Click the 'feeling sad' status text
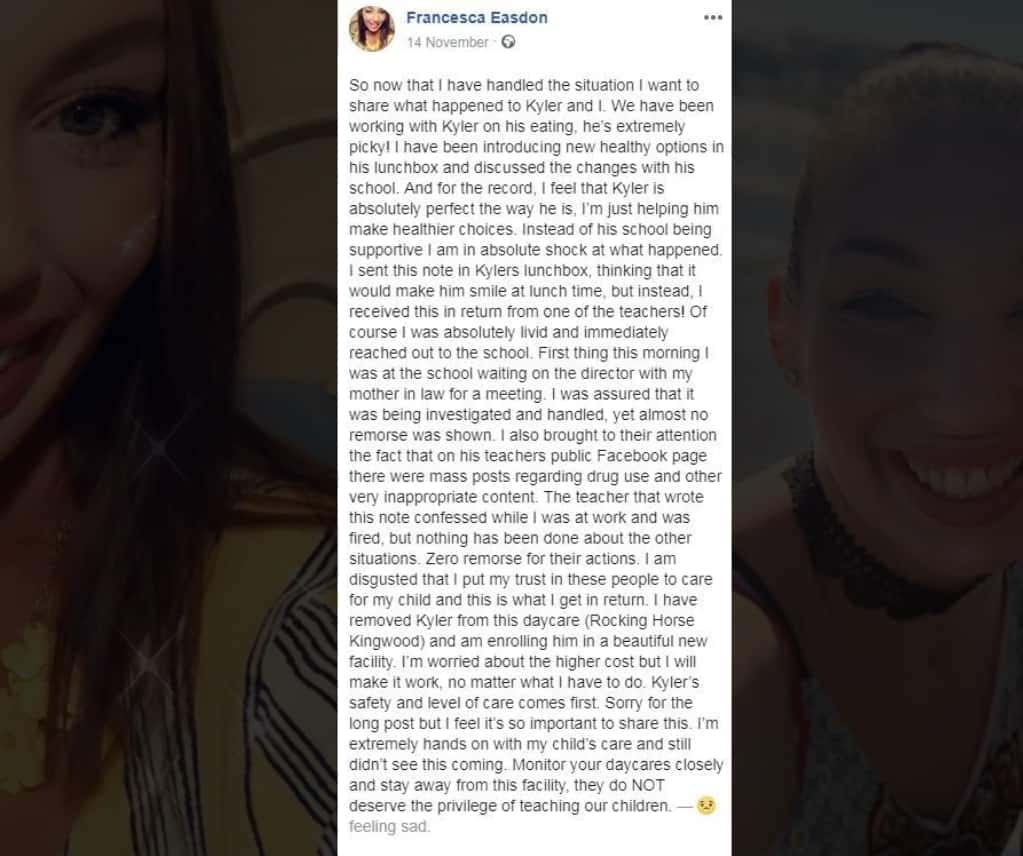 tap(389, 827)
